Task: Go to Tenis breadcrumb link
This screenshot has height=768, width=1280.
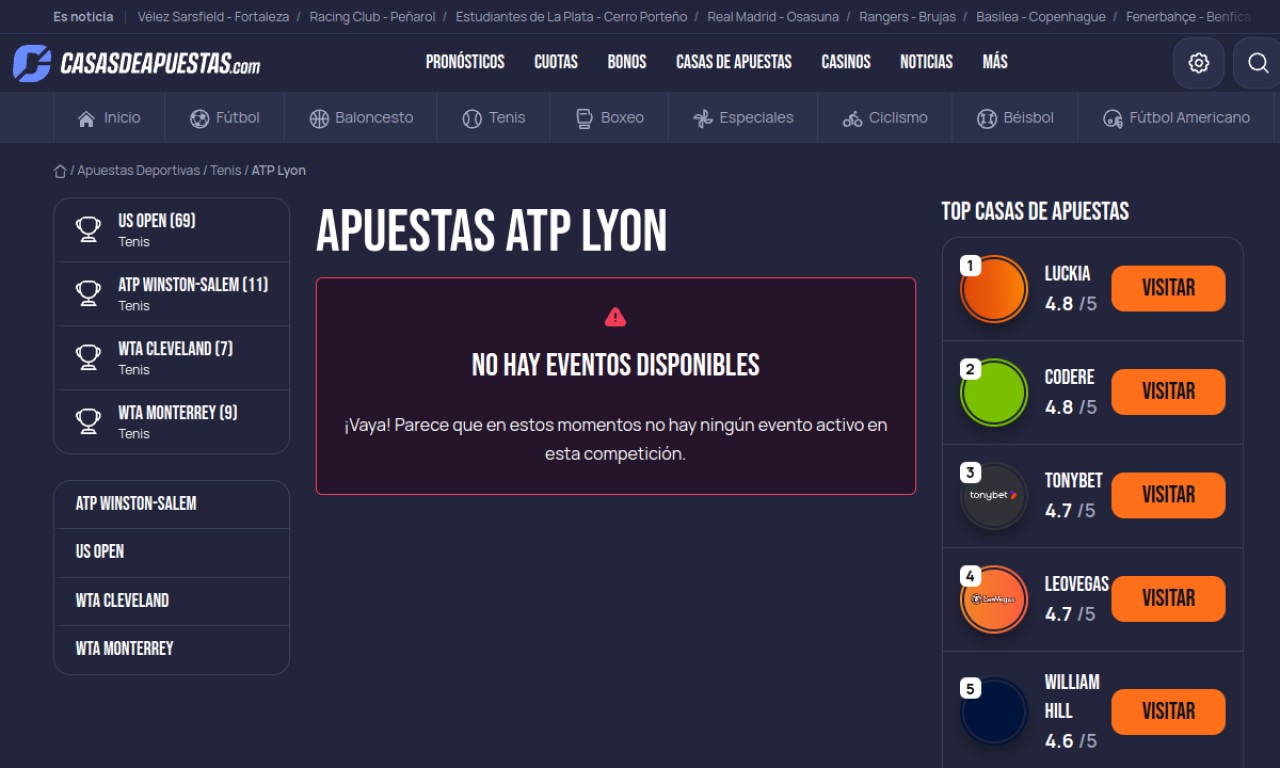Action: tap(226, 171)
